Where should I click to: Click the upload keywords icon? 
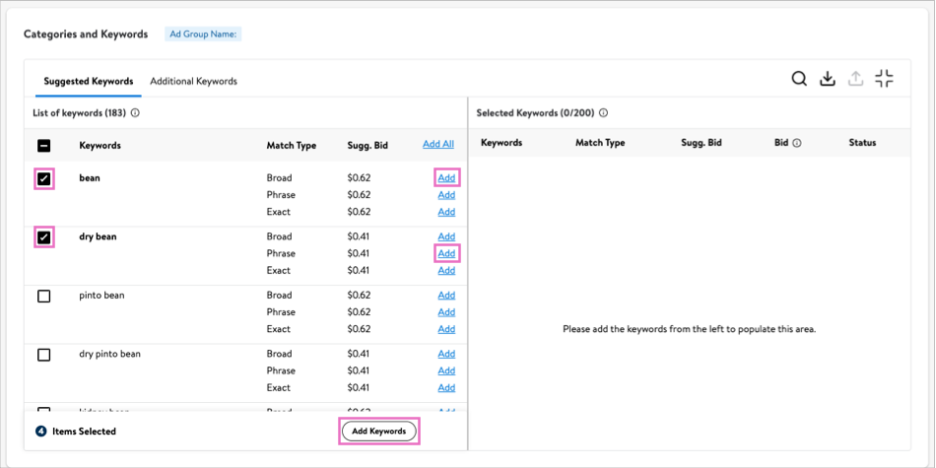[856, 79]
